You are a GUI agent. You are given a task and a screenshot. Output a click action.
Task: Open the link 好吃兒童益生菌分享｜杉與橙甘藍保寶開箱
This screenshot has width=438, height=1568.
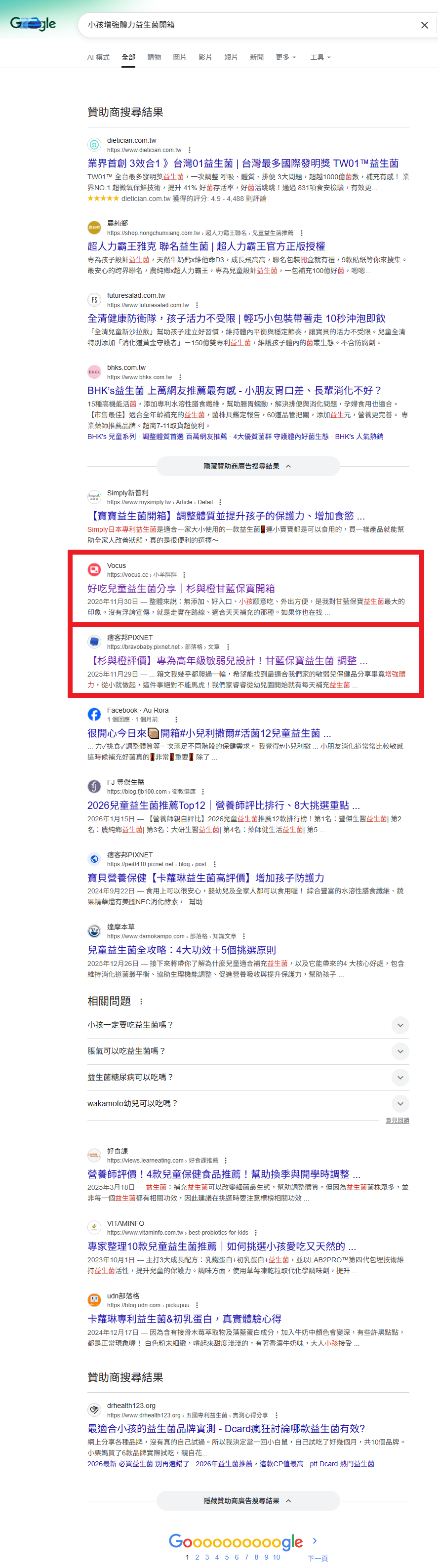click(x=181, y=589)
